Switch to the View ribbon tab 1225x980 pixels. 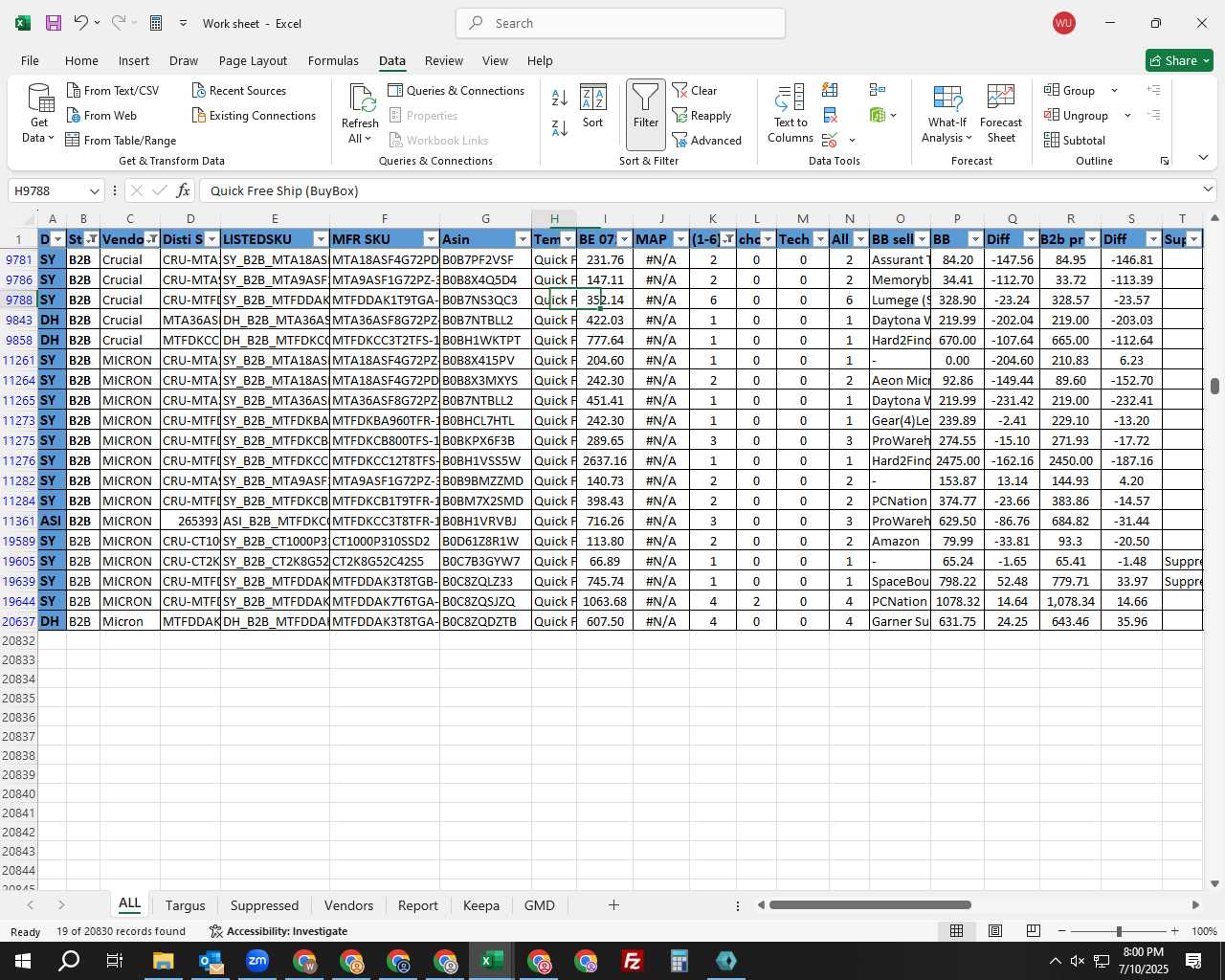(x=495, y=60)
